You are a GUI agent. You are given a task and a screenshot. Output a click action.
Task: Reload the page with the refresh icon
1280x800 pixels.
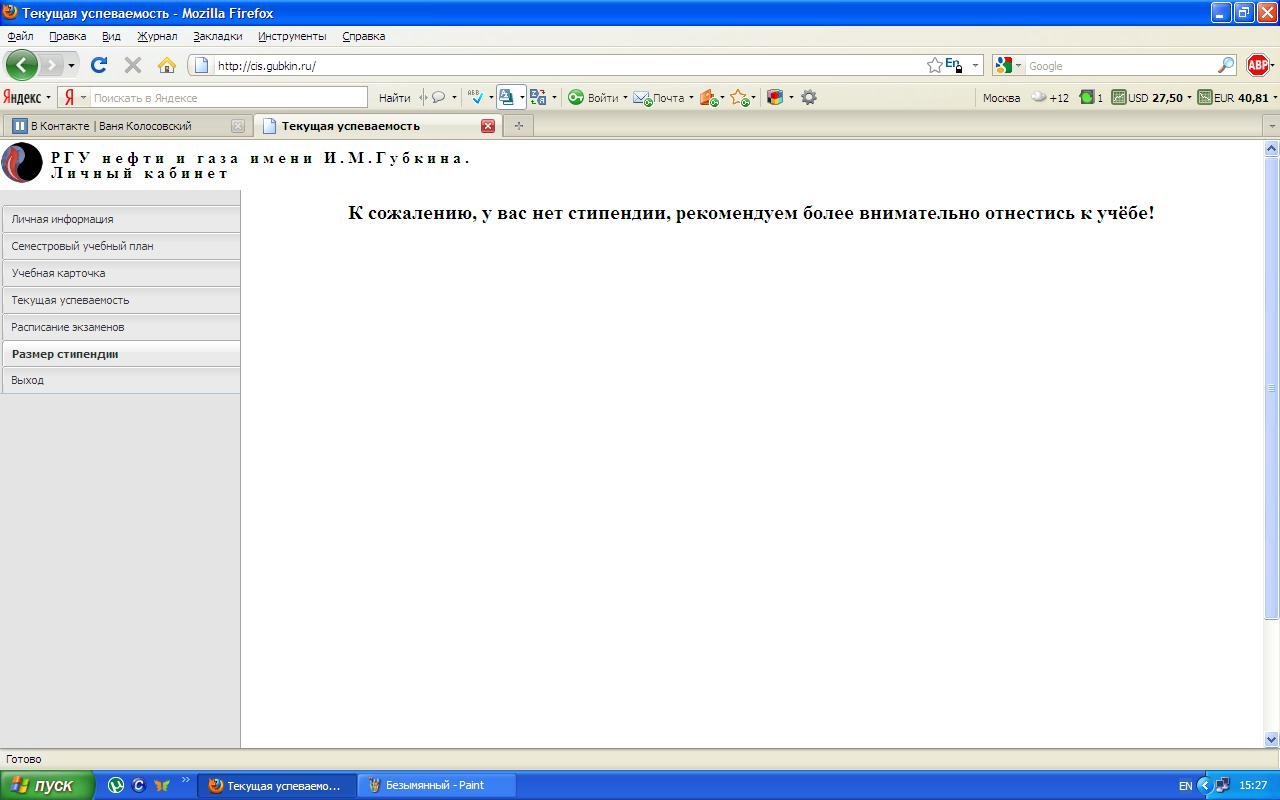98,65
